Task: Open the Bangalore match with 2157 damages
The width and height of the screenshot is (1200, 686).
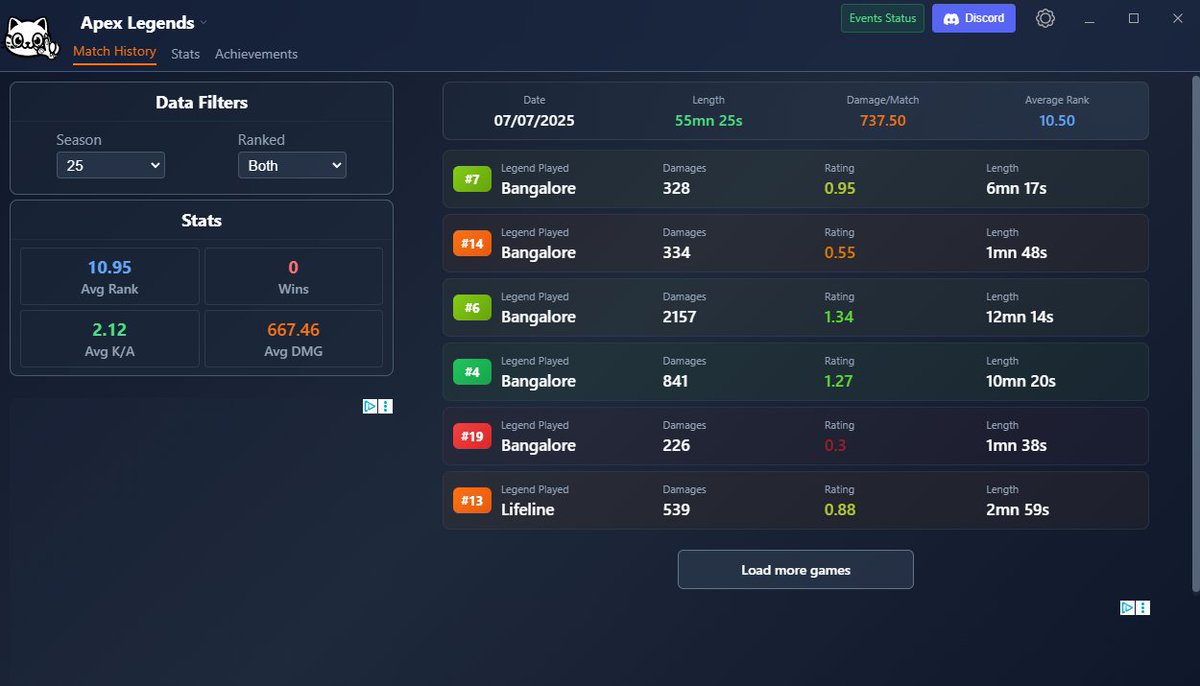Action: (x=796, y=307)
